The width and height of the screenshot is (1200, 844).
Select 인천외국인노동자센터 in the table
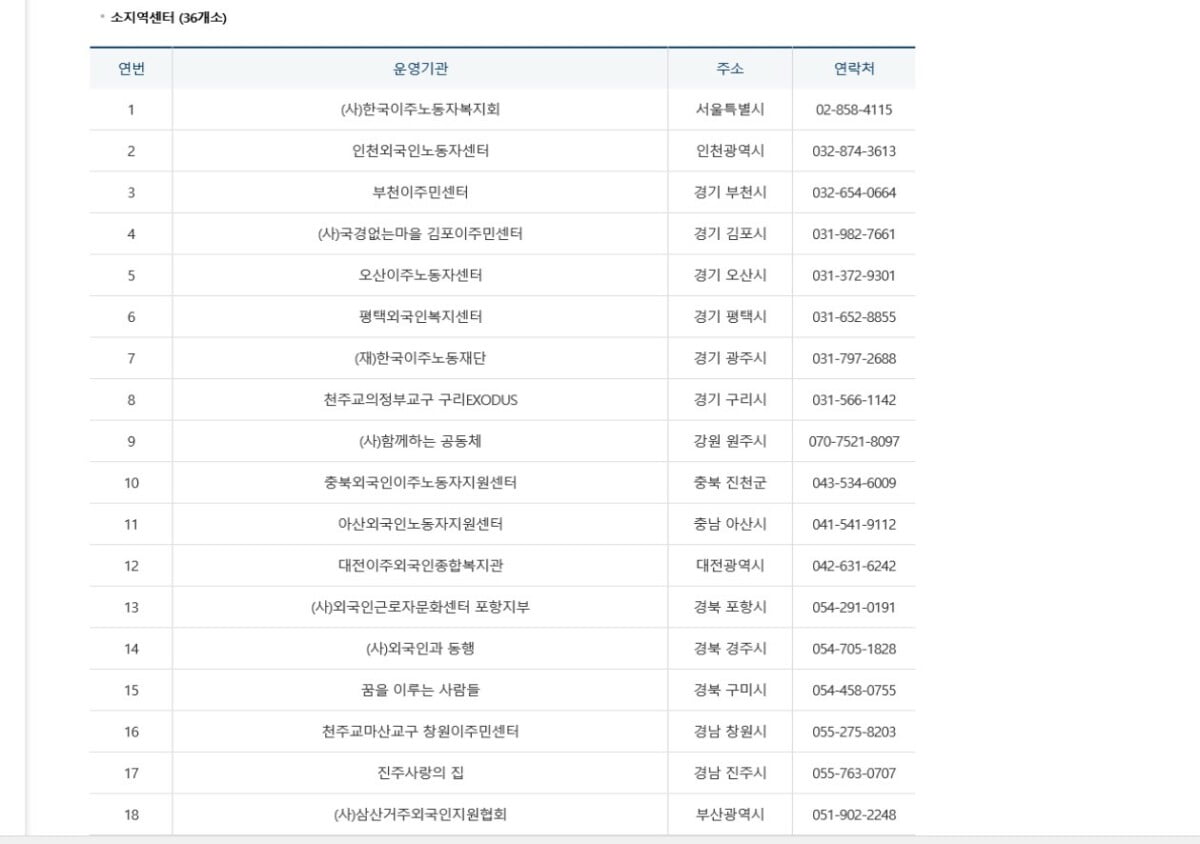pyautogui.click(x=420, y=151)
